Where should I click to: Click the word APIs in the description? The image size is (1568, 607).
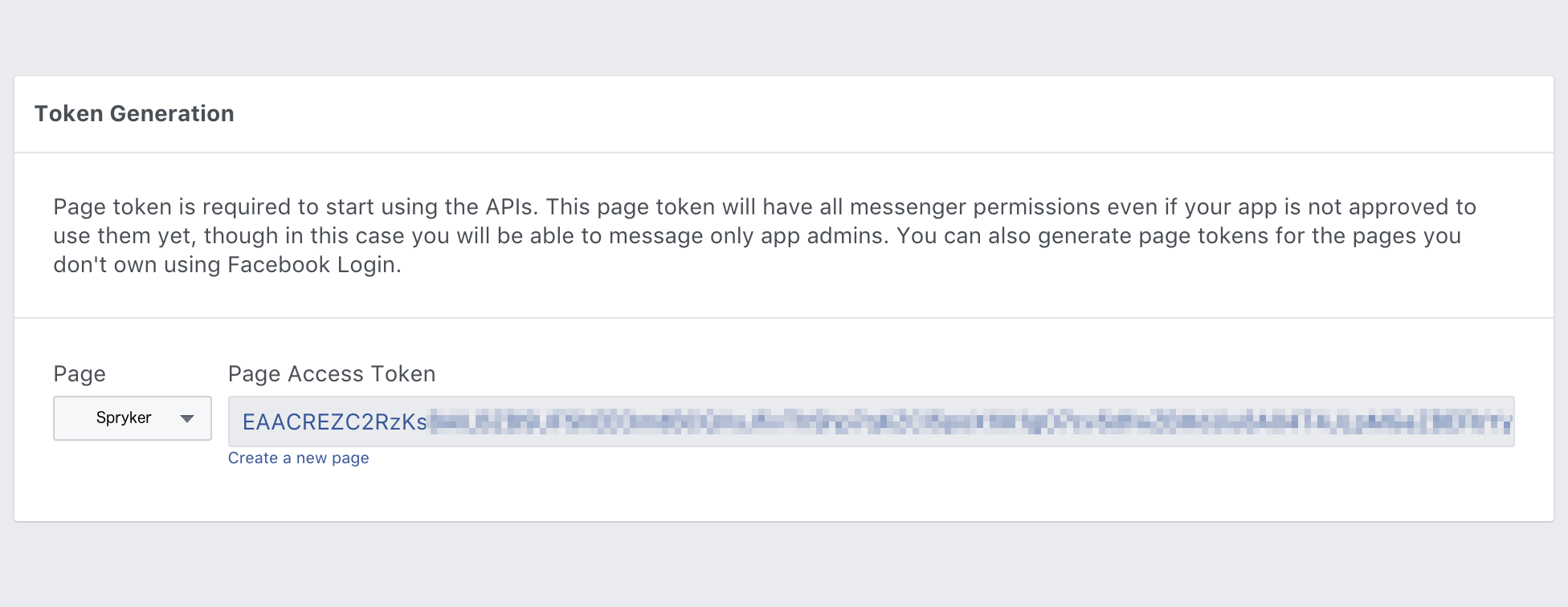coord(509,207)
